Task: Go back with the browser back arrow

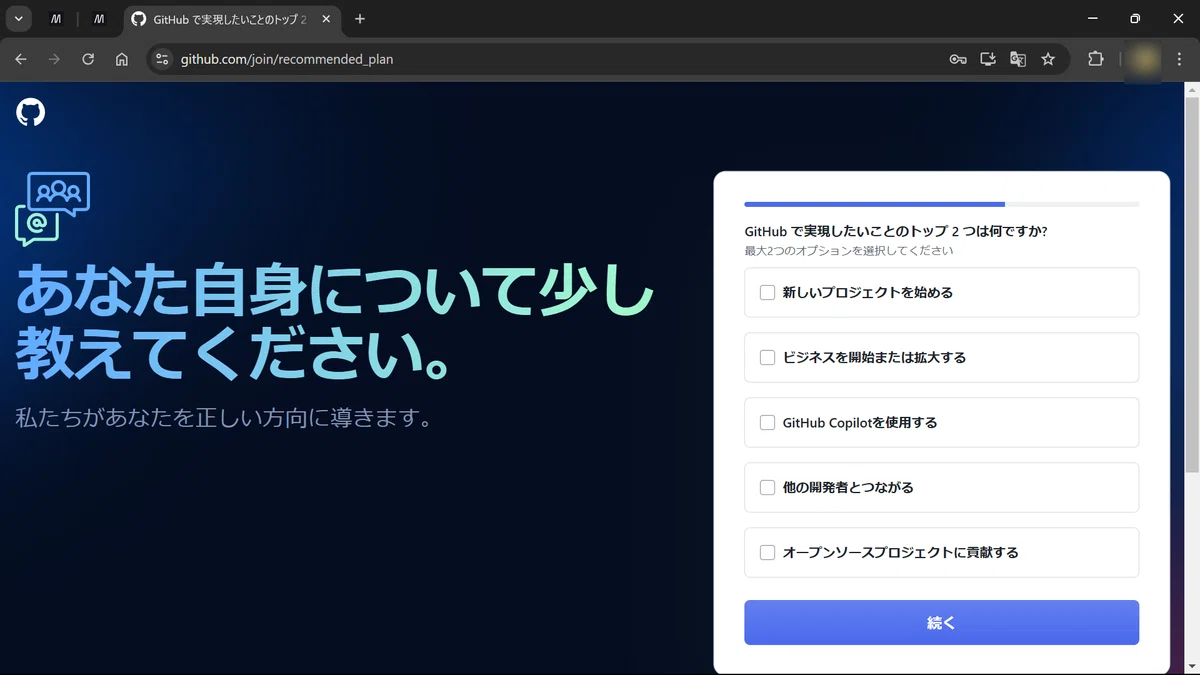Action: pyautogui.click(x=21, y=59)
